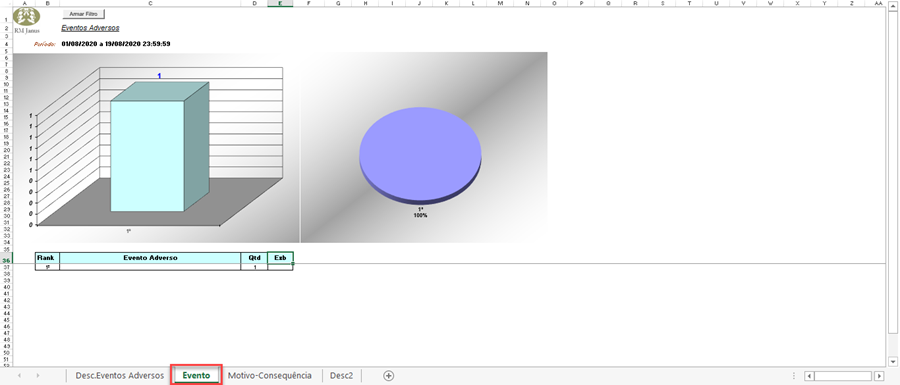Click the RM Janus logo image

click(26, 20)
